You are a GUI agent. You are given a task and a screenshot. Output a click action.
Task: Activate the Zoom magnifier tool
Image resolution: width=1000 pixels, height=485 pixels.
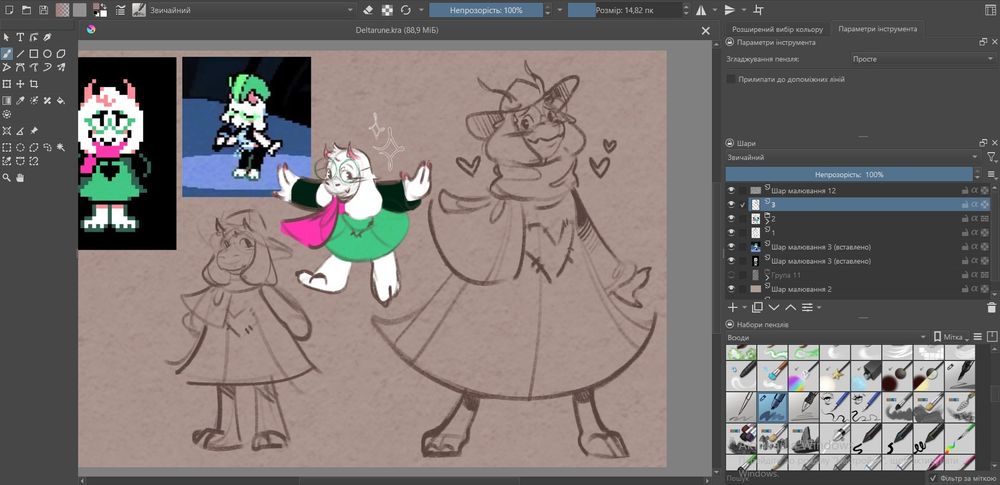(x=7, y=178)
